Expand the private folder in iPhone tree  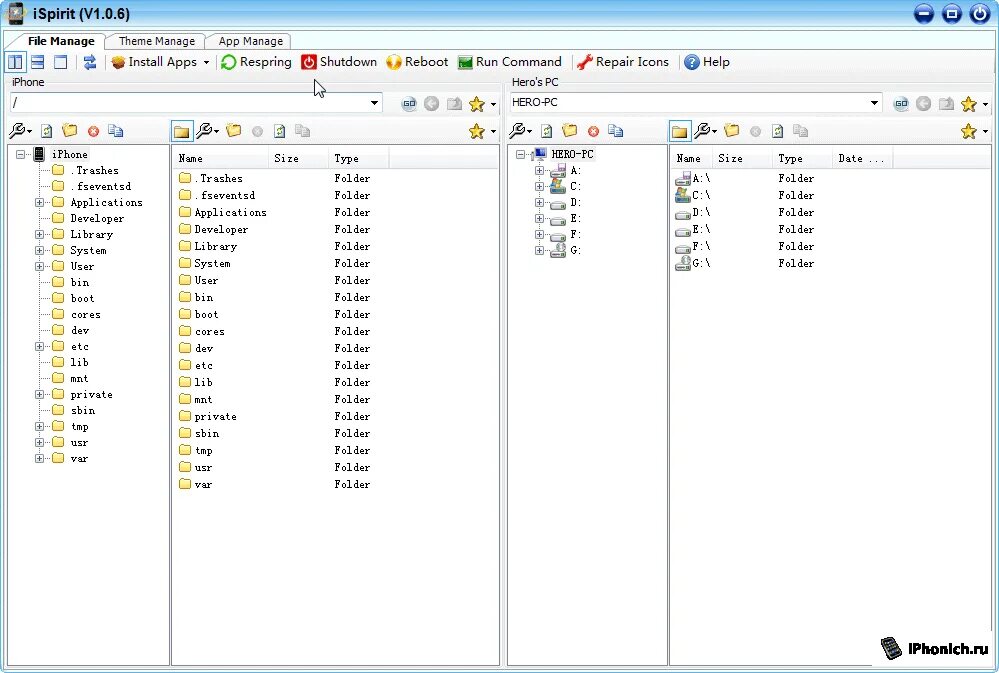[40, 394]
